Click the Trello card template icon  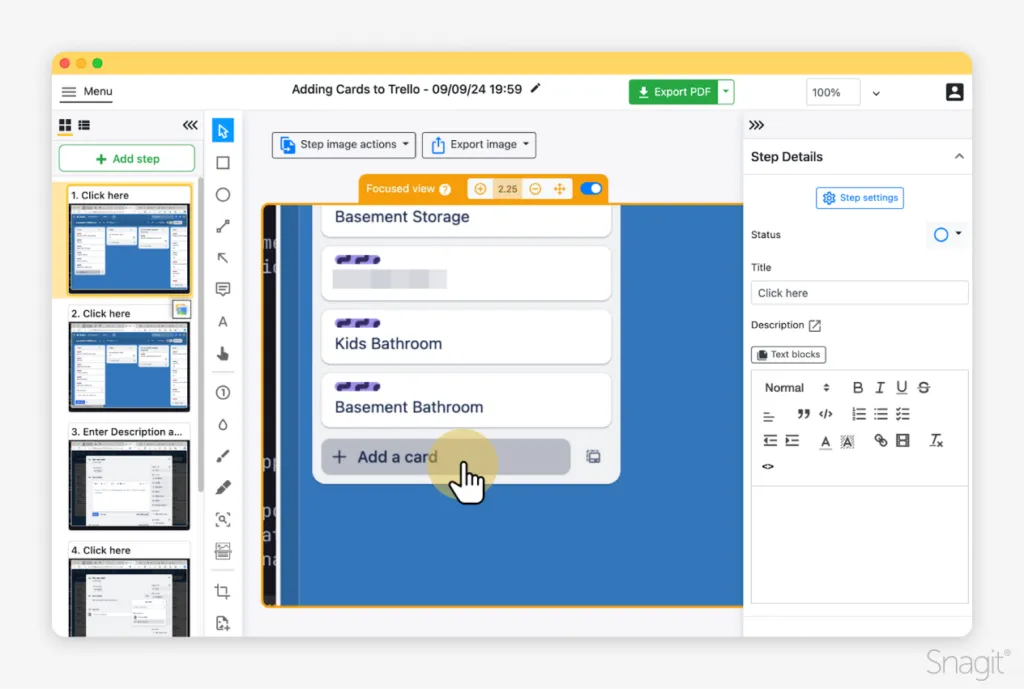[593, 457]
